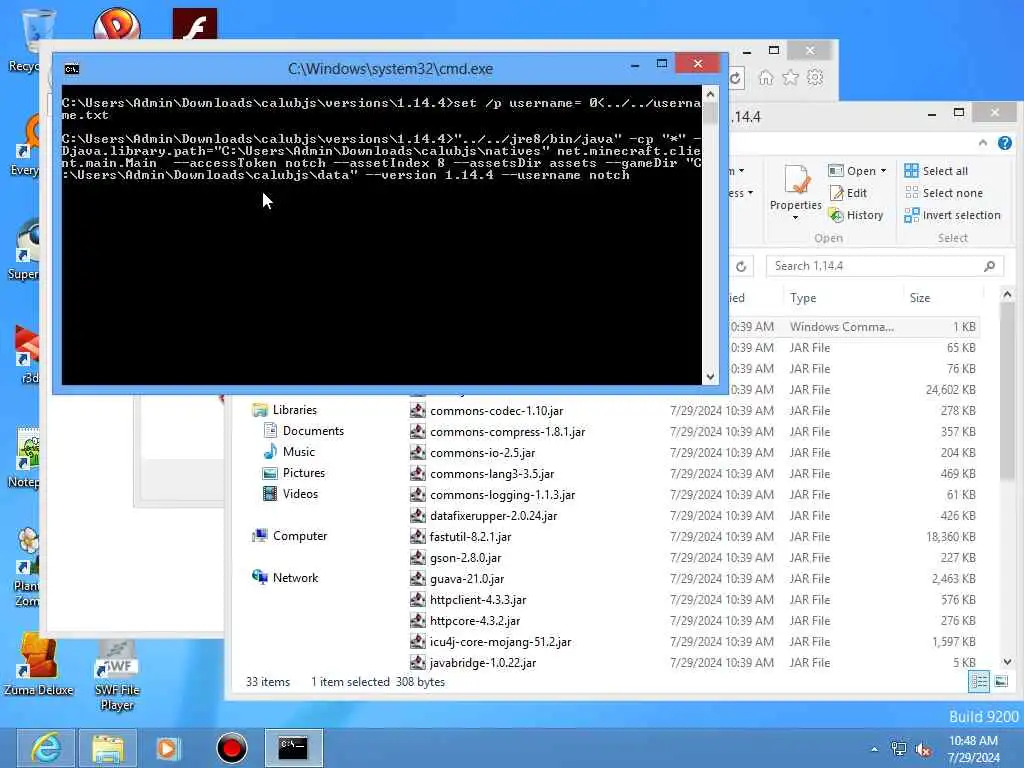Open Properties in the Explorer ribbon
The width and height of the screenshot is (1024, 768).
[x=795, y=189]
